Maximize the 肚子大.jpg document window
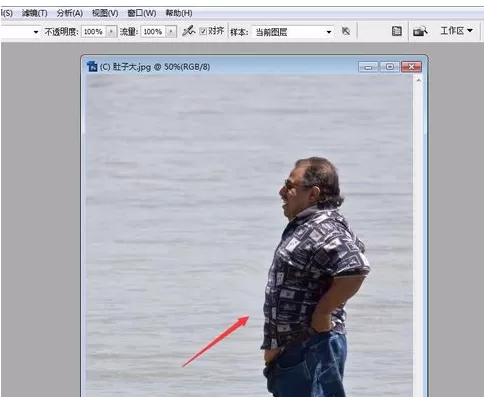Image resolution: width=484 pixels, height=397 pixels. click(x=389, y=67)
